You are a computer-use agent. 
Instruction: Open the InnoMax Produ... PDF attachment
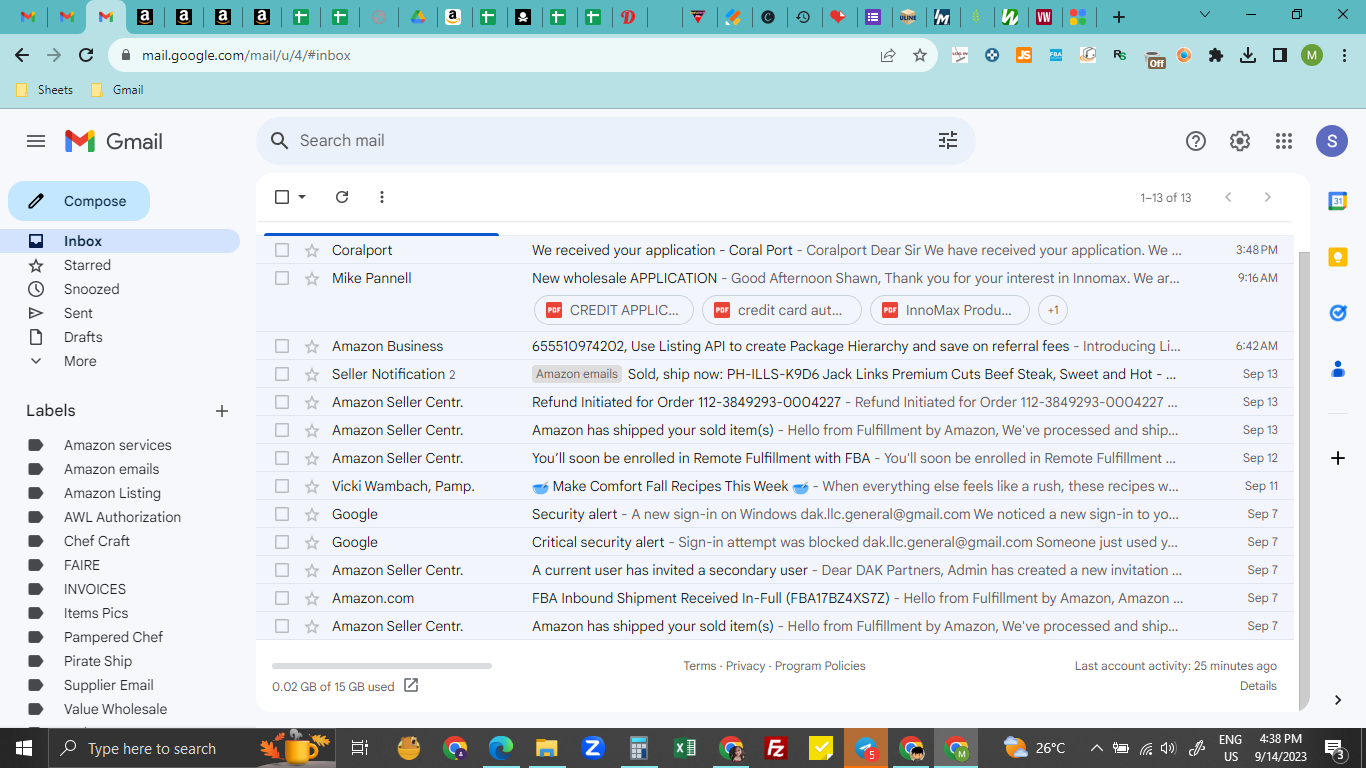950,310
